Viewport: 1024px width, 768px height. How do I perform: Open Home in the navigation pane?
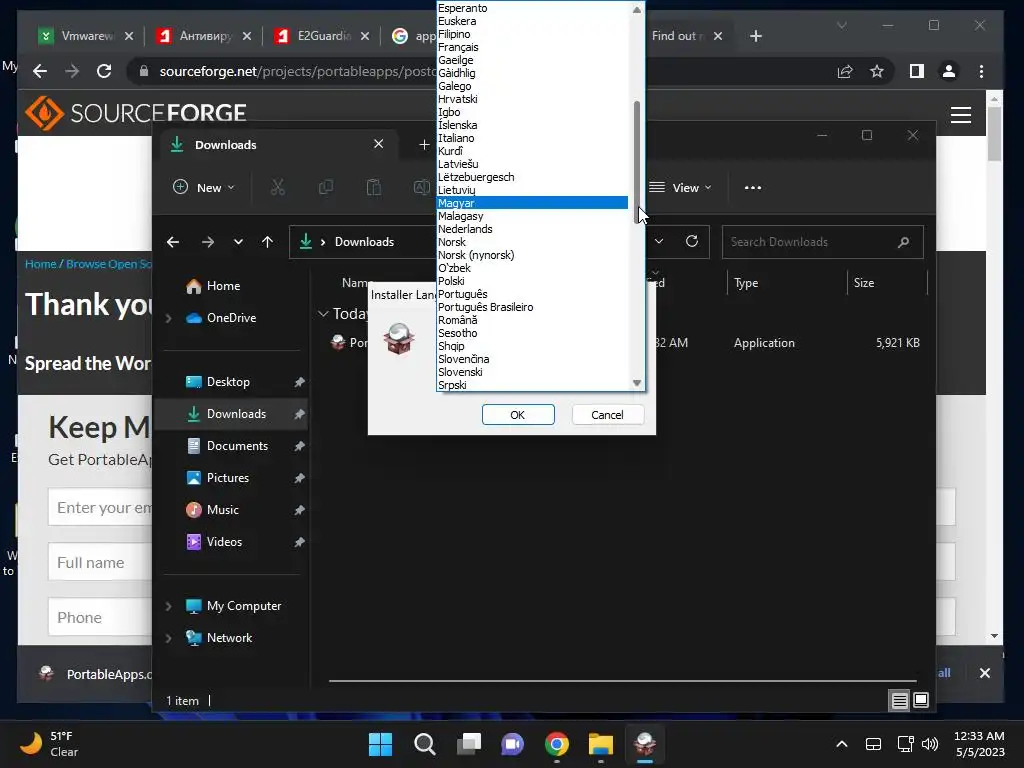pyautogui.click(x=231, y=286)
